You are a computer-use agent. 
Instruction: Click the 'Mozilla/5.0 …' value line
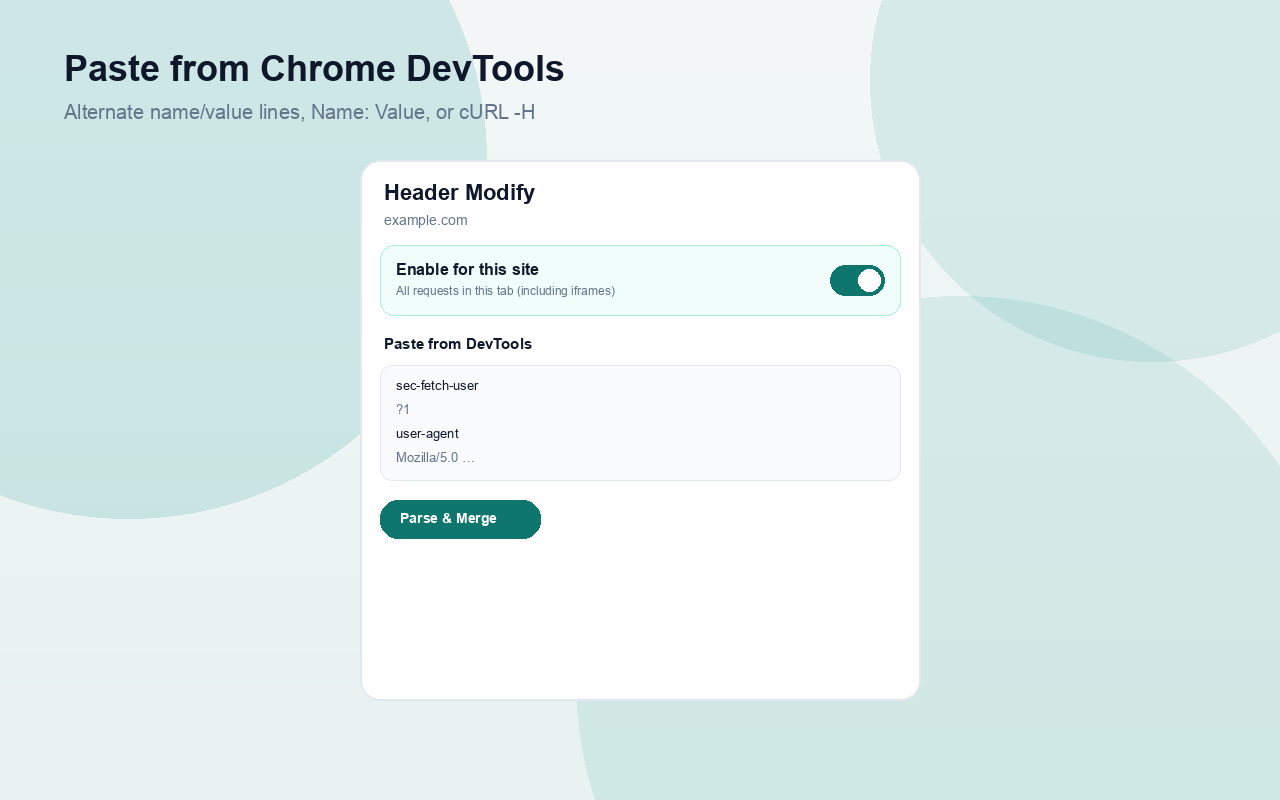pos(435,458)
